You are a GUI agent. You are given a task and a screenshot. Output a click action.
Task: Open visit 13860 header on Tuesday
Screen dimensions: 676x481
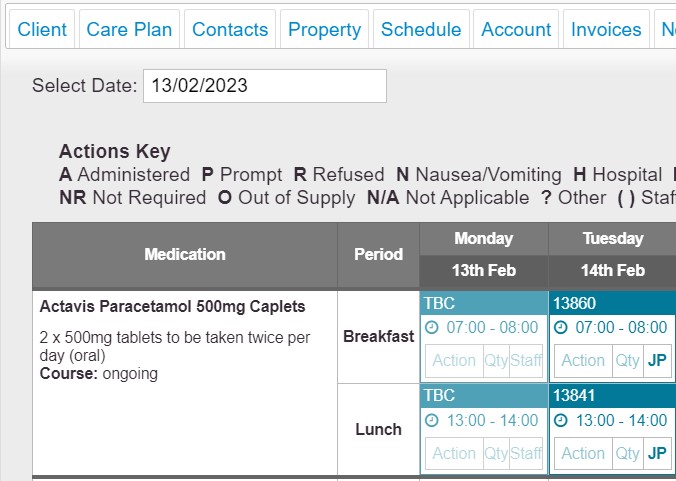coord(613,303)
